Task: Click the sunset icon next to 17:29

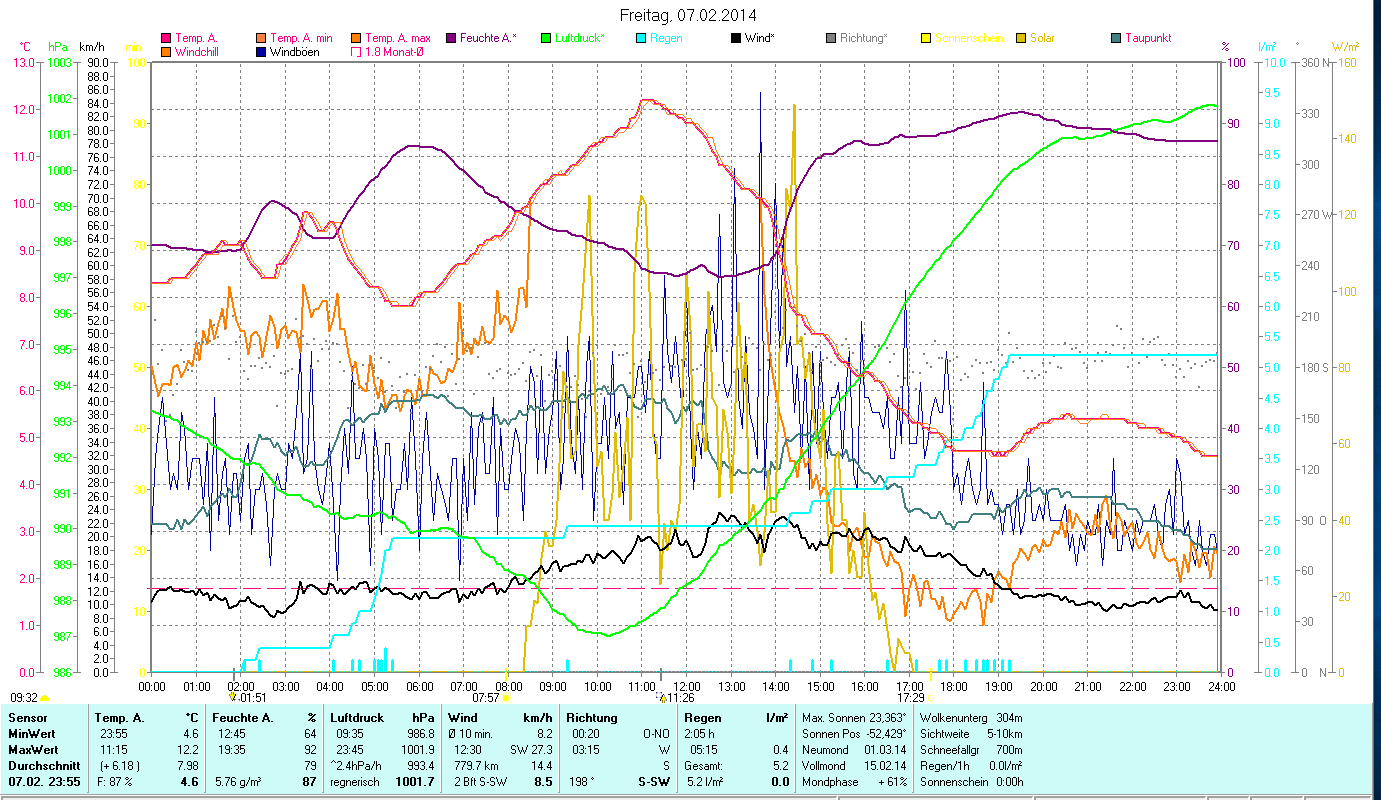Action: (x=930, y=698)
